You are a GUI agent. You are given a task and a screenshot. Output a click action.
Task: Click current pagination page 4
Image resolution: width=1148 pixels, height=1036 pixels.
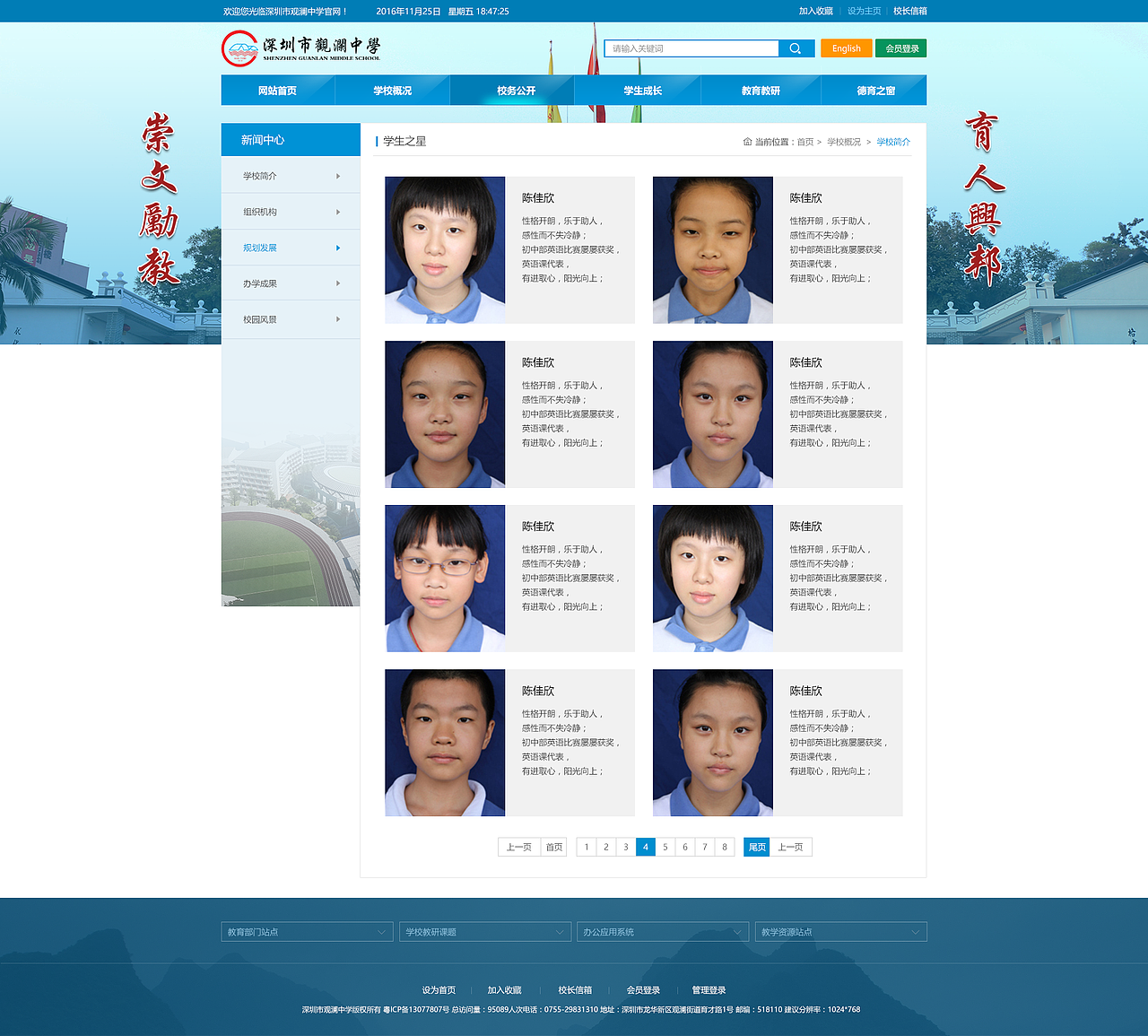click(x=646, y=847)
